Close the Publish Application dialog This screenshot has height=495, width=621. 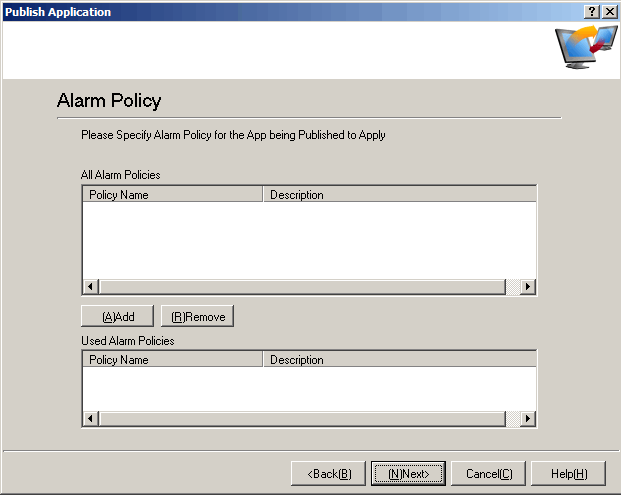[609, 11]
